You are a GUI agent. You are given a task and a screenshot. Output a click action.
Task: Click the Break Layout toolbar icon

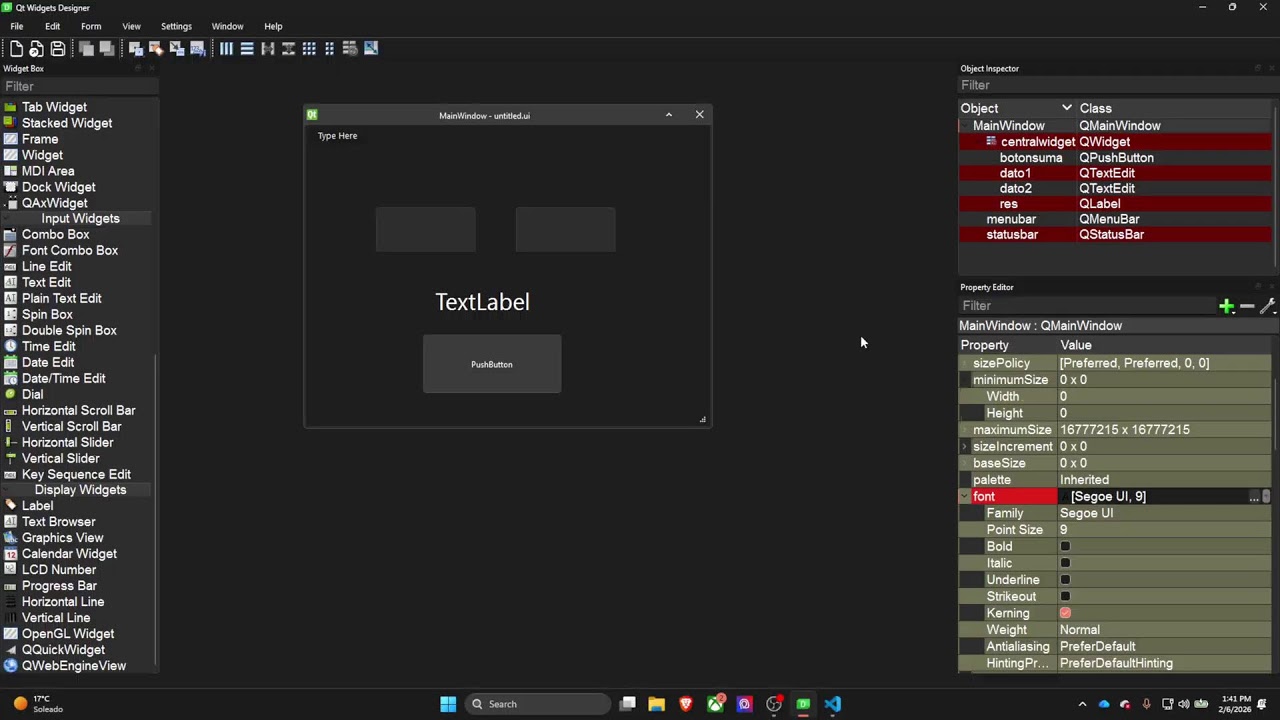click(350, 48)
